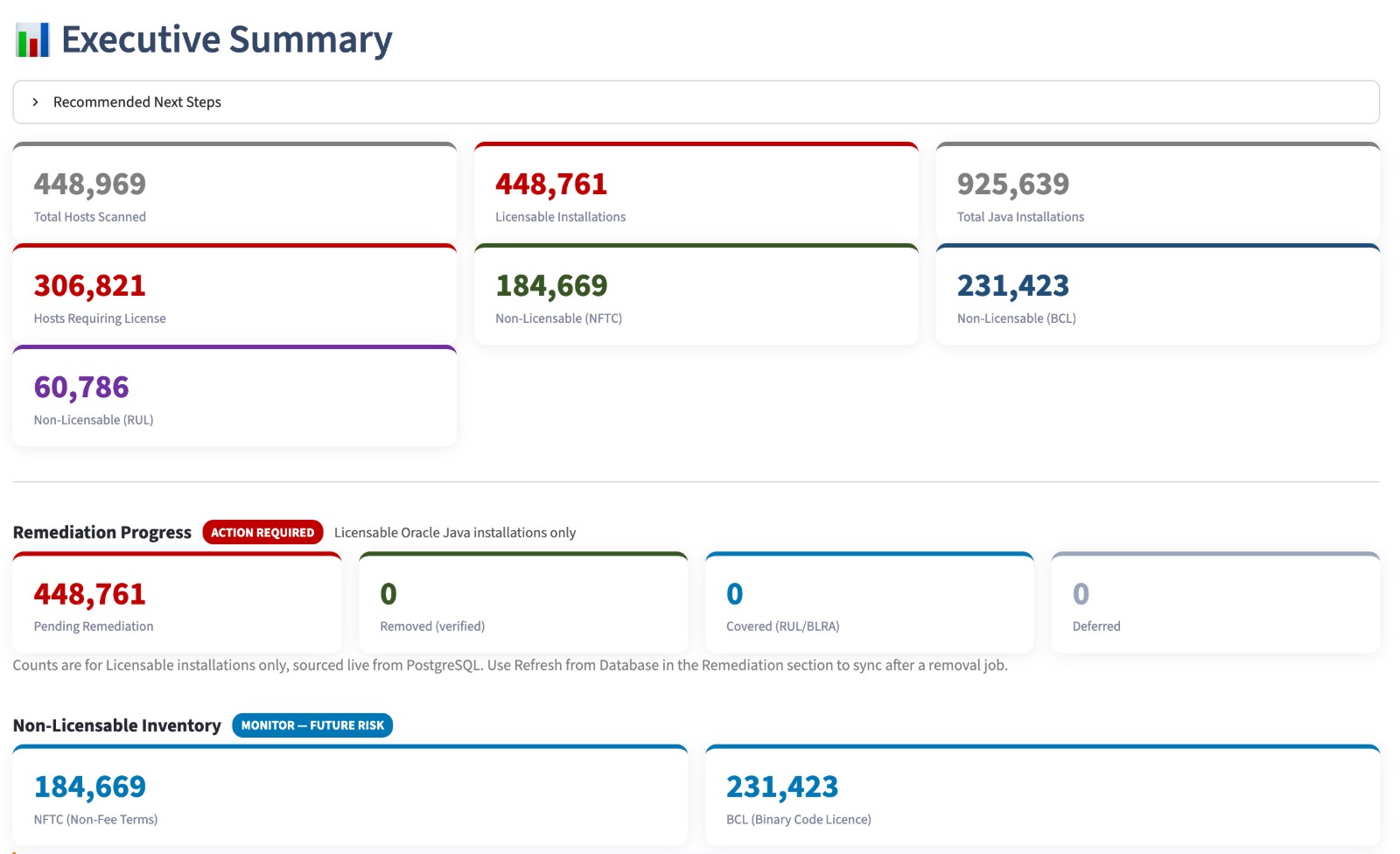Select the 925,639 Total Java Installations value
This screenshot has width=1400, height=854.
pyautogui.click(x=1013, y=184)
